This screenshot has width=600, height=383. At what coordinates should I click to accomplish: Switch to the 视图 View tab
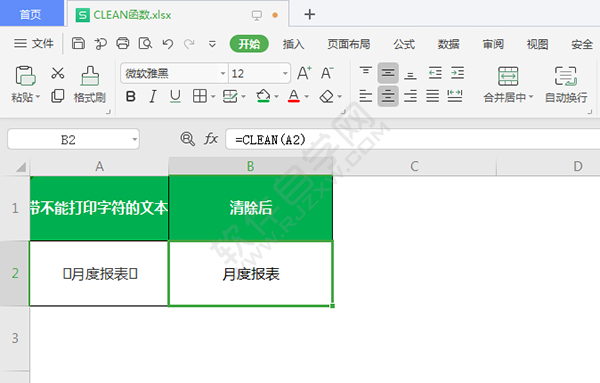537,44
